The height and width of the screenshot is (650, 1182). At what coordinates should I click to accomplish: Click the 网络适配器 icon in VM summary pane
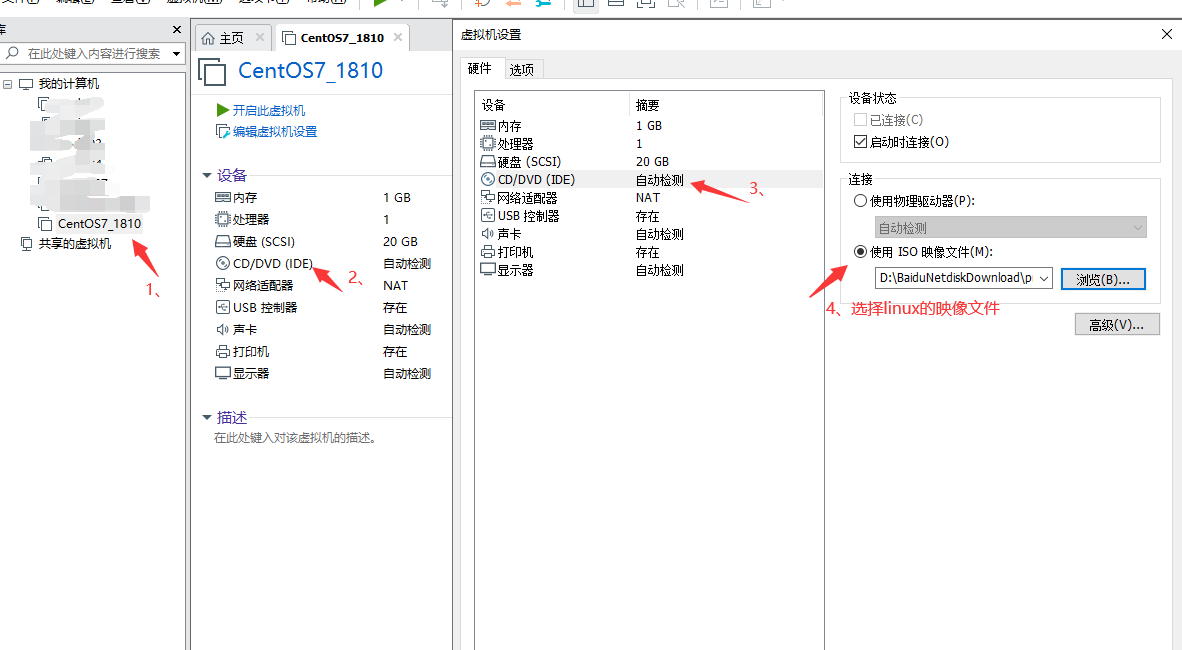tap(222, 285)
